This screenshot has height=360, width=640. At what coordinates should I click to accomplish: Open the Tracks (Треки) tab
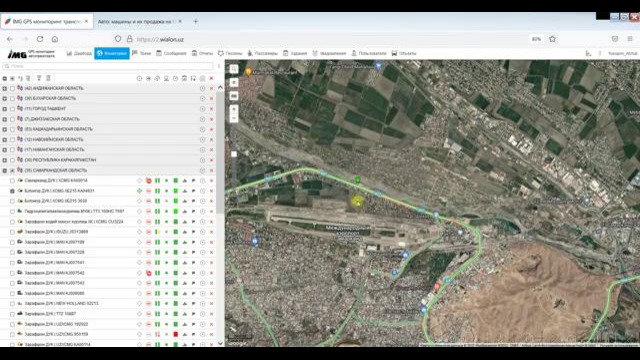point(142,53)
